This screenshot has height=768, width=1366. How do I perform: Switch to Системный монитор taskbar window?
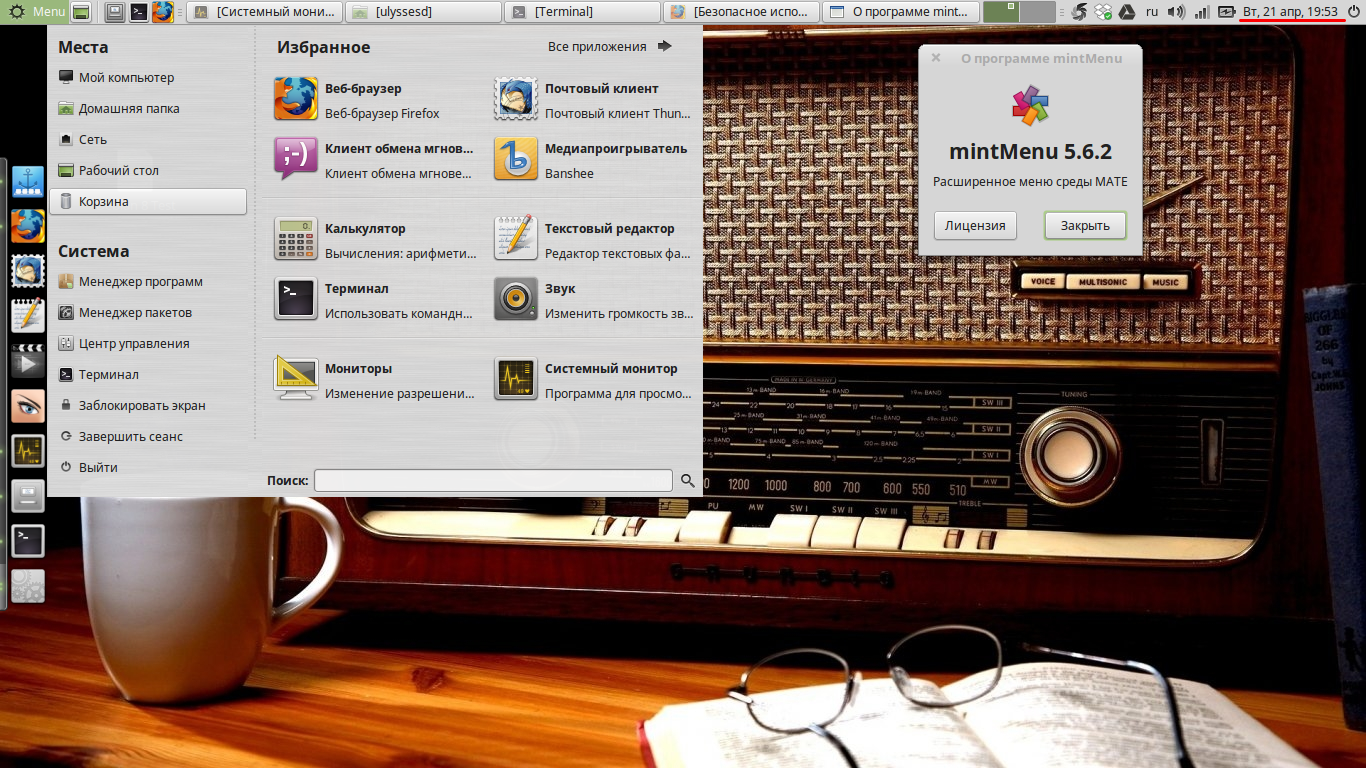pyautogui.click(x=264, y=12)
